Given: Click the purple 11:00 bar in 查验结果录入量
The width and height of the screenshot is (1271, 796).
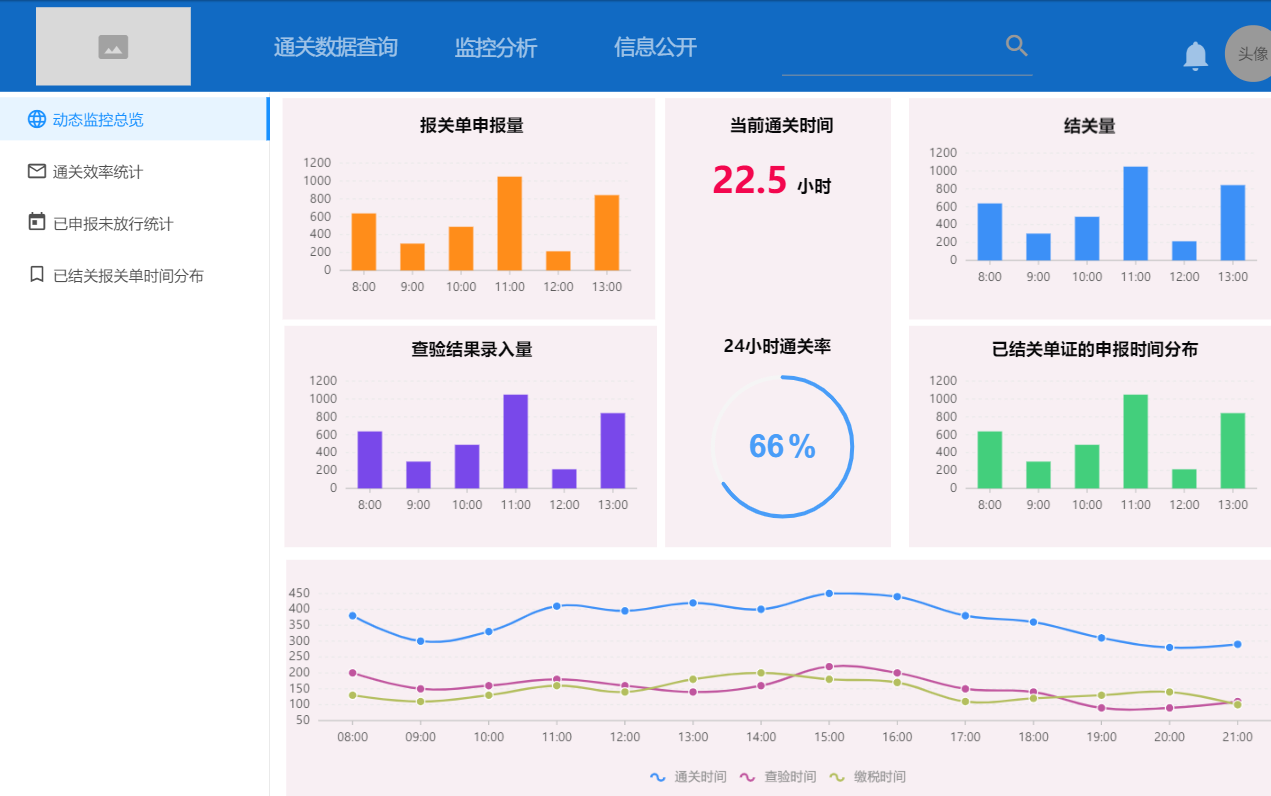Looking at the screenshot, I should coord(516,441).
